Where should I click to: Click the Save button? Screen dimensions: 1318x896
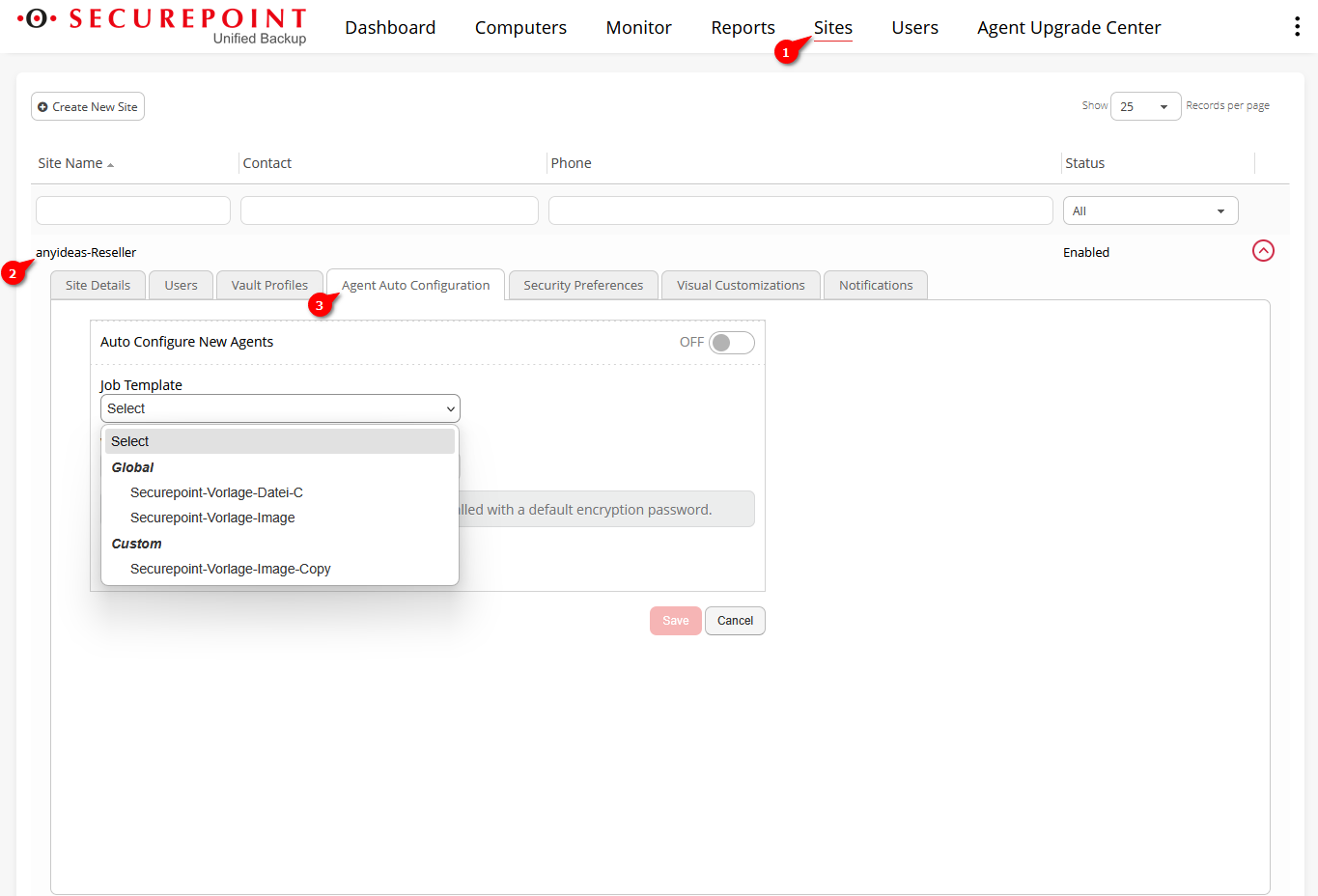675,621
